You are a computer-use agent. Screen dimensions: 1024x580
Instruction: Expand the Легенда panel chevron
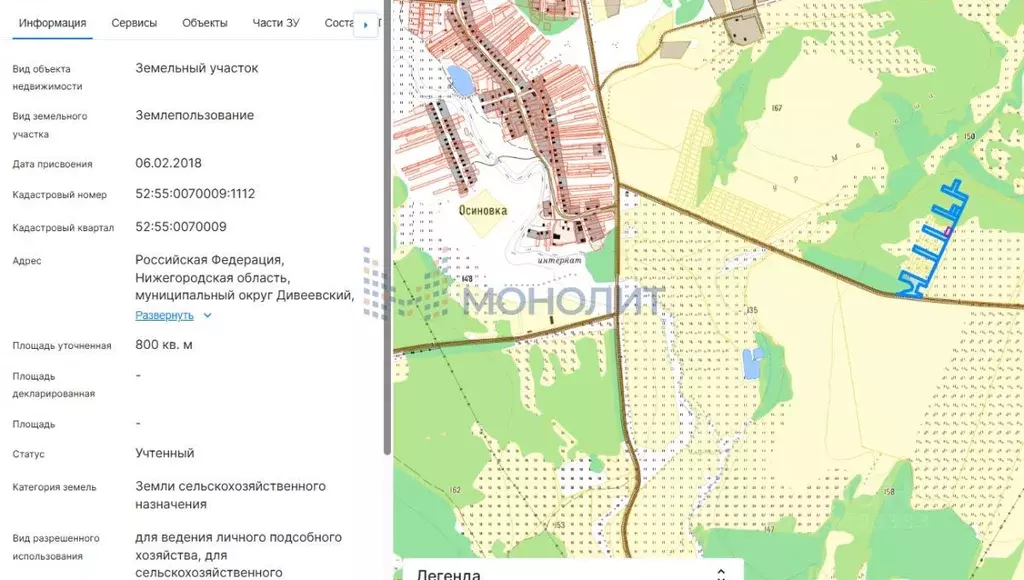pyautogui.click(x=720, y=573)
